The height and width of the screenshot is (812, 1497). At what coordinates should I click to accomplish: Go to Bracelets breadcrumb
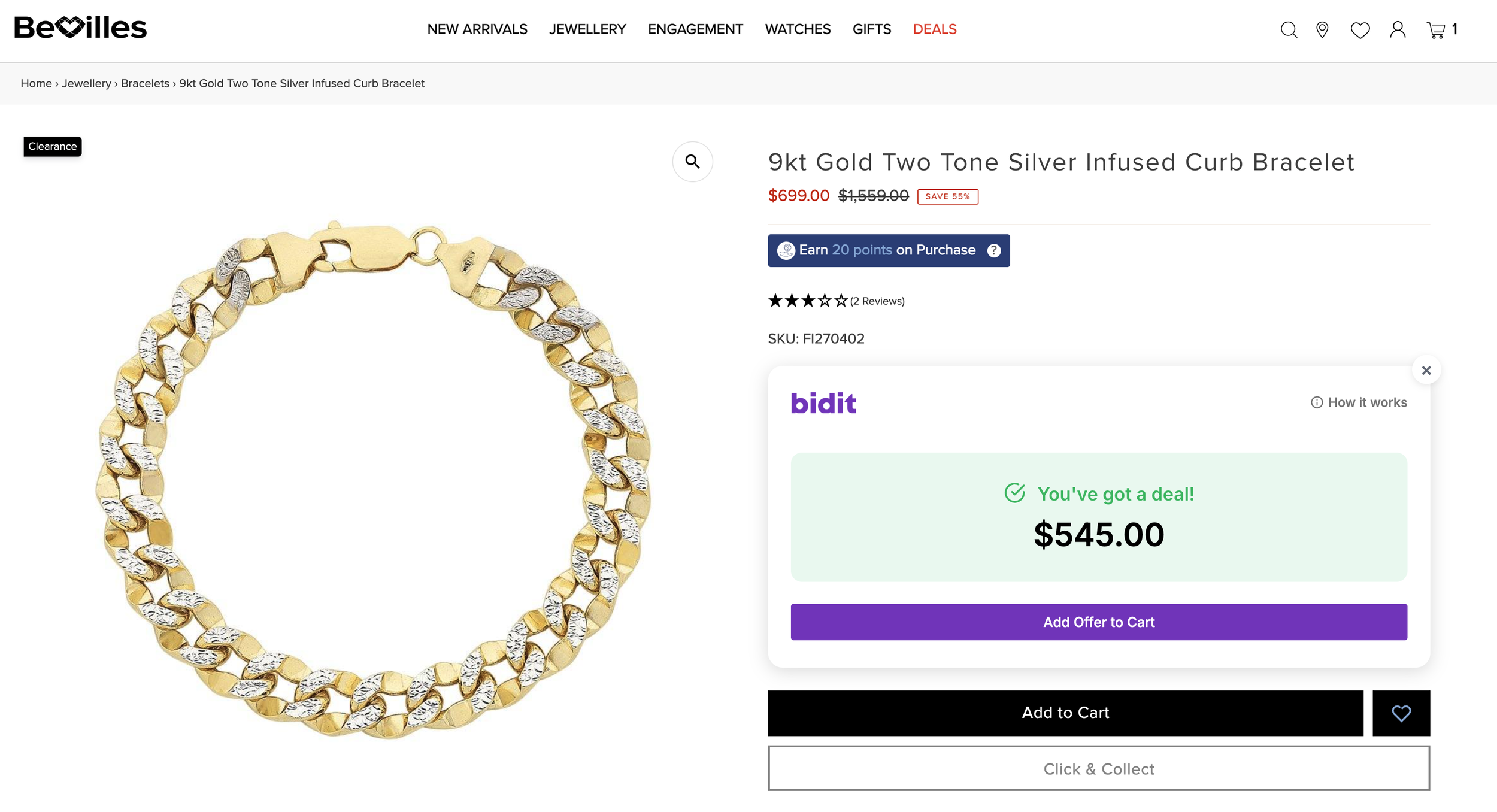145,83
